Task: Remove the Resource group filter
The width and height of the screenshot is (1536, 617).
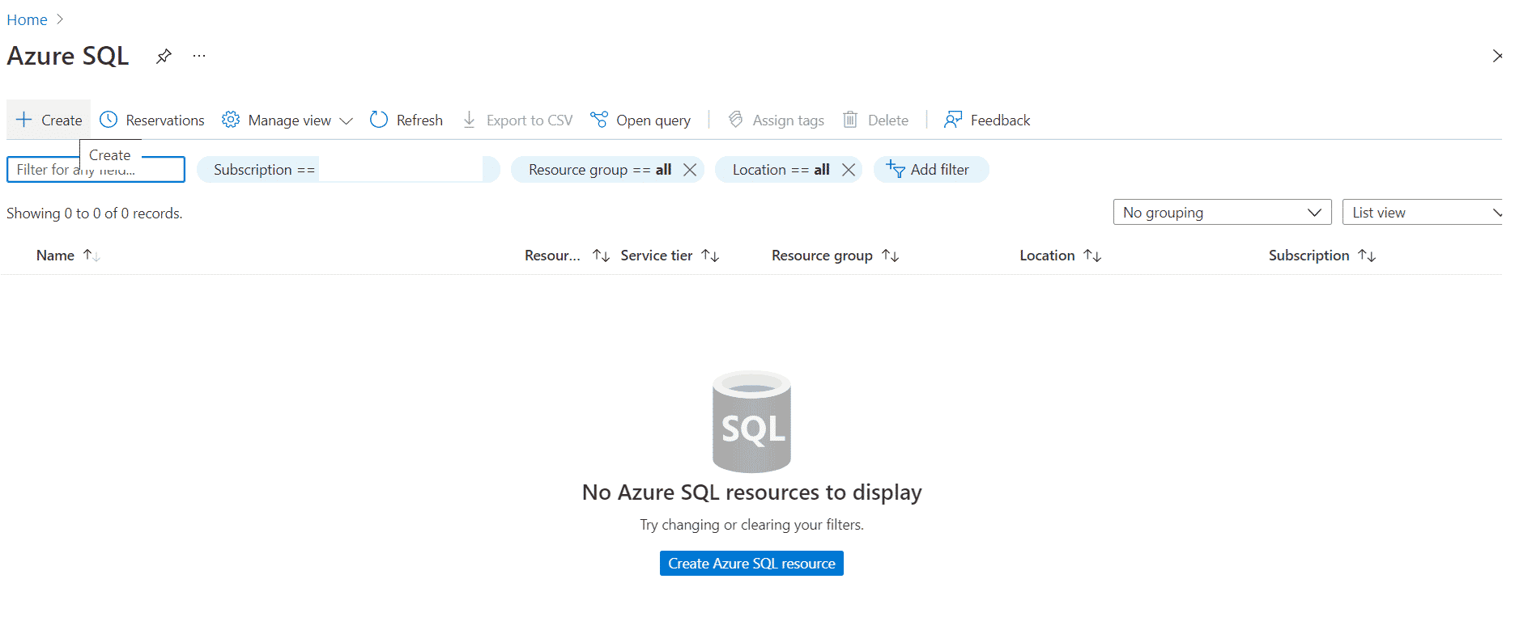Action: pos(689,169)
